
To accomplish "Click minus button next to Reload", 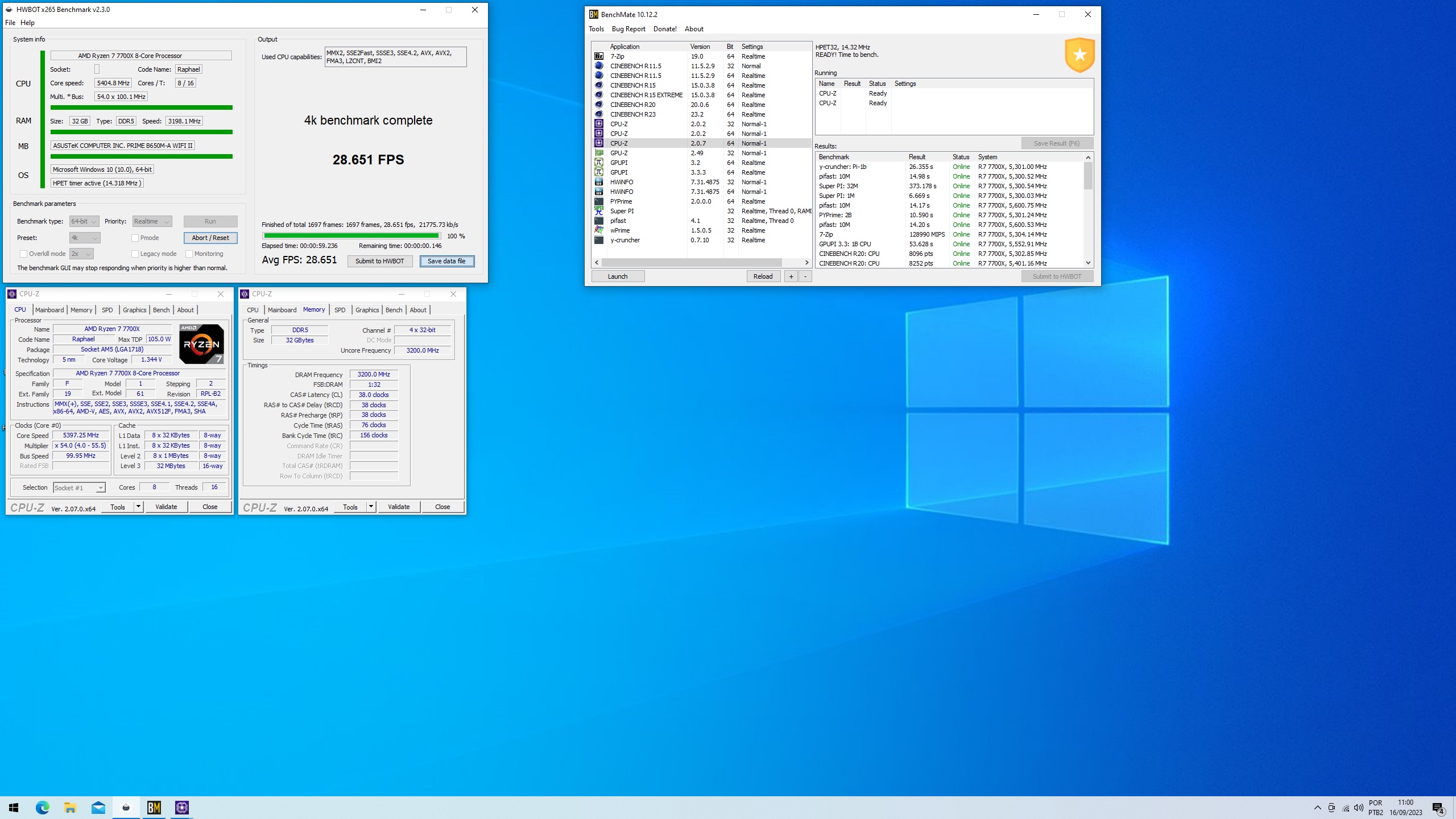I will [x=805, y=276].
